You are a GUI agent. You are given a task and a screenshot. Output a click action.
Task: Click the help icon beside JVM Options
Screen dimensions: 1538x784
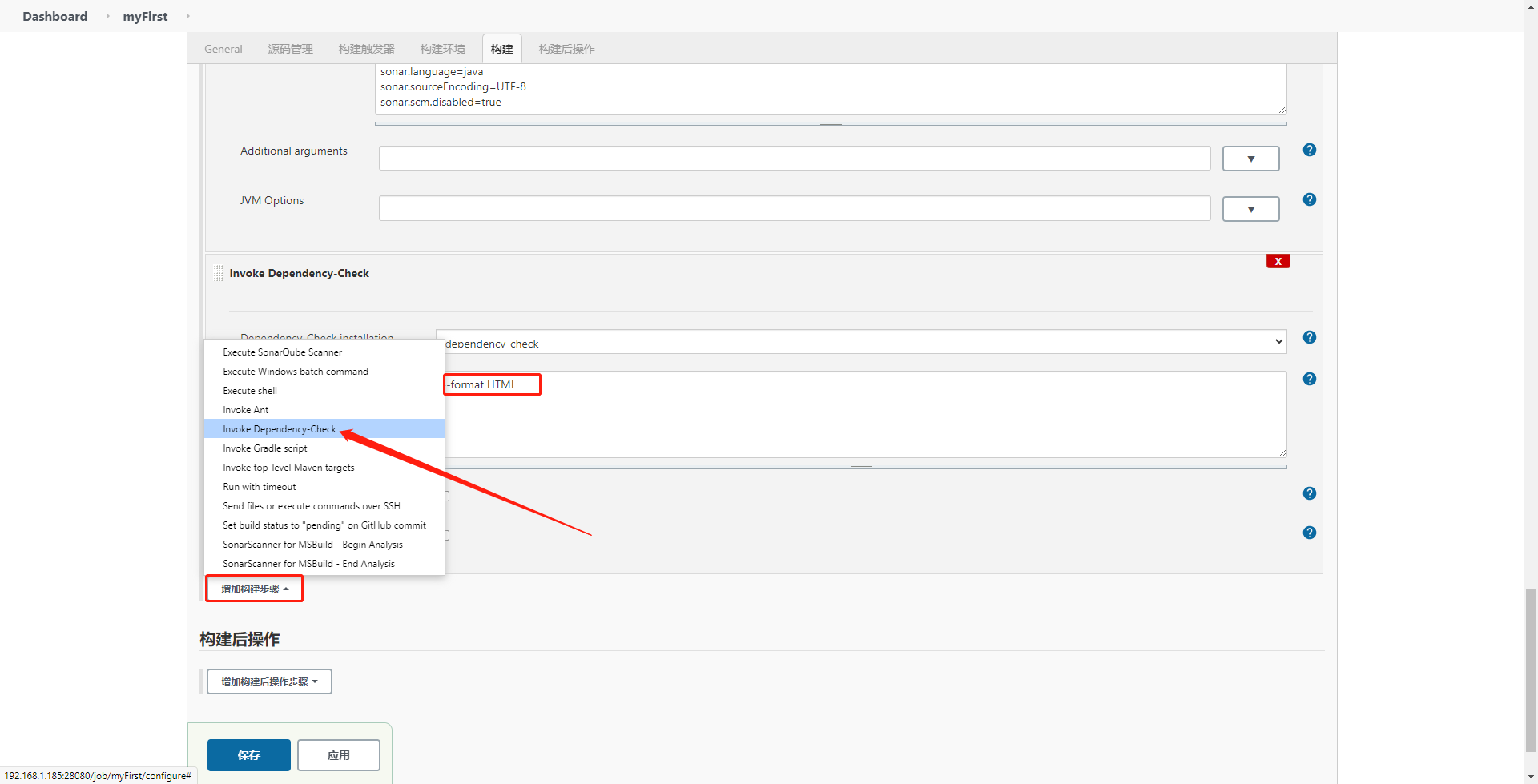click(x=1309, y=199)
